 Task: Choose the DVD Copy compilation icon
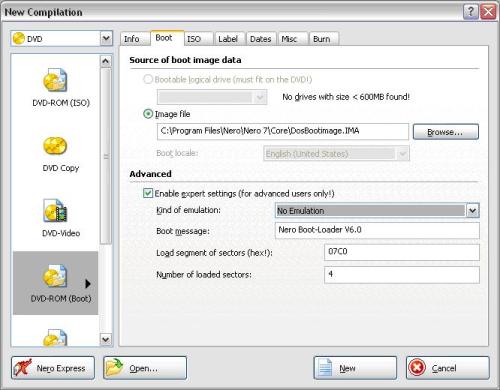point(55,146)
